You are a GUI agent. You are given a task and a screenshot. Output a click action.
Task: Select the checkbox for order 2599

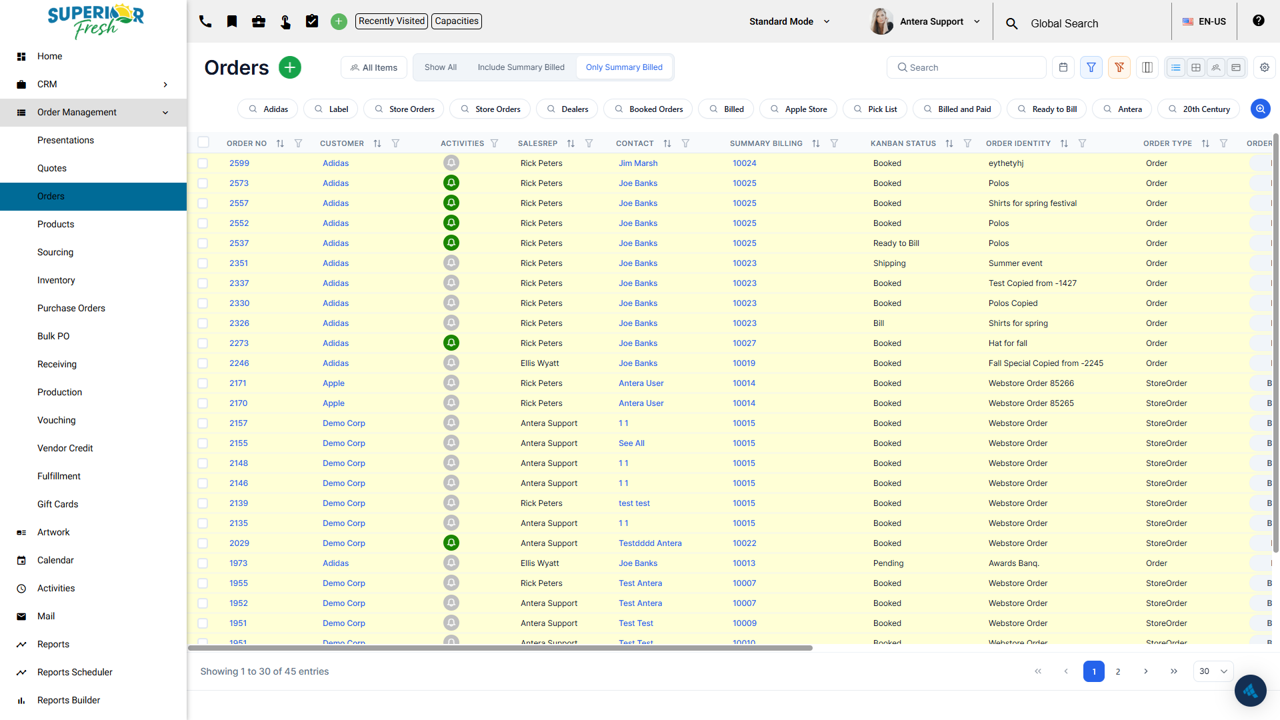click(x=203, y=163)
